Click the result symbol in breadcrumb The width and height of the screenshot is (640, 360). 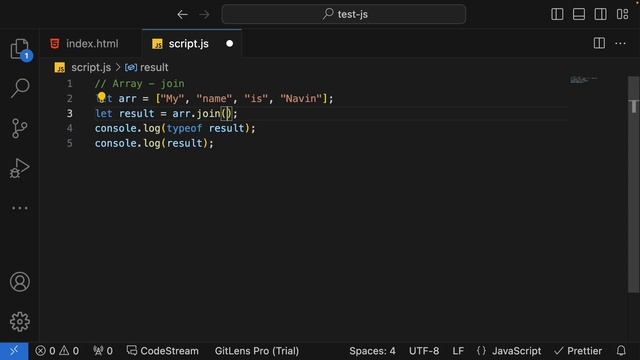click(x=154, y=67)
